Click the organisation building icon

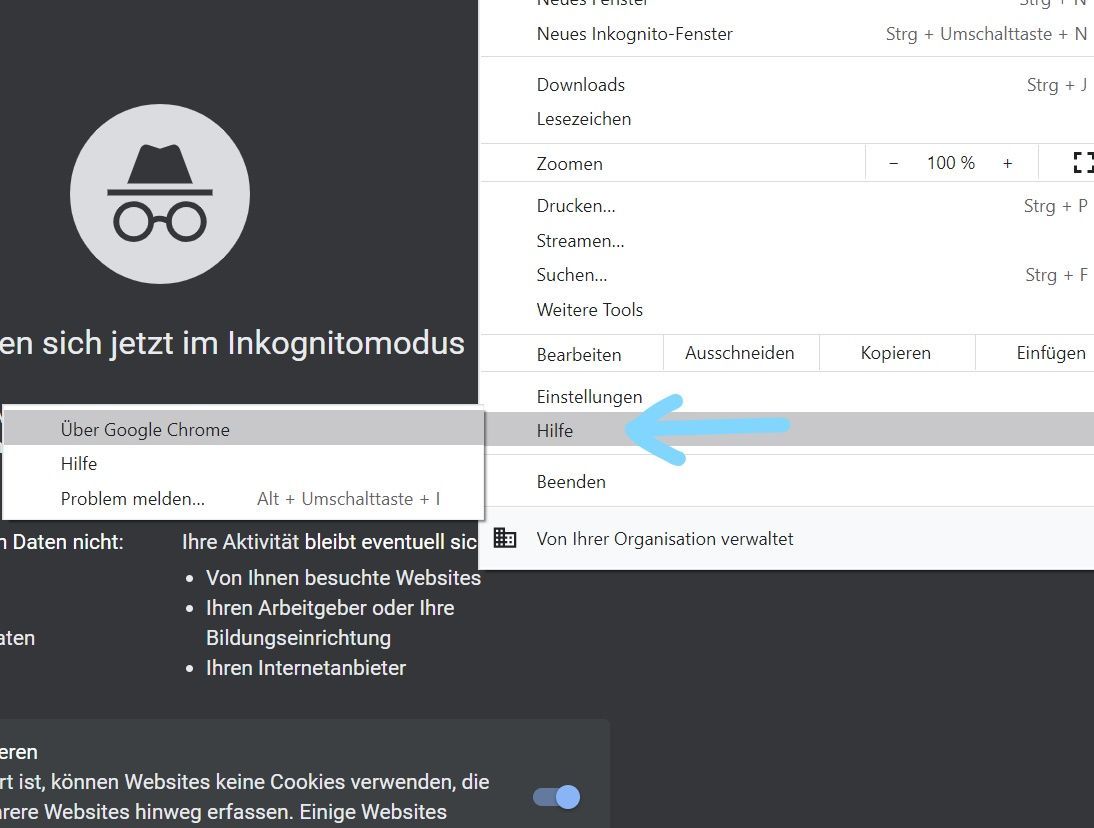tap(505, 538)
